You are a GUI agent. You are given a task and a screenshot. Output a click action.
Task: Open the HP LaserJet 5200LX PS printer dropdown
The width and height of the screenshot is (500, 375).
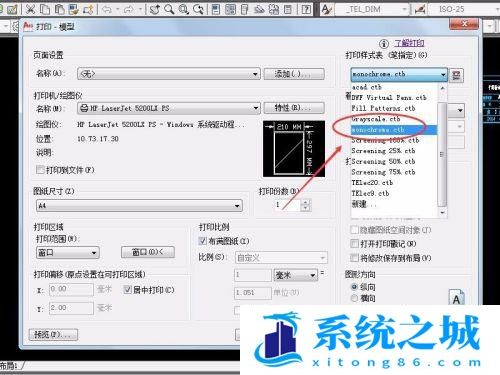pos(168,108)
